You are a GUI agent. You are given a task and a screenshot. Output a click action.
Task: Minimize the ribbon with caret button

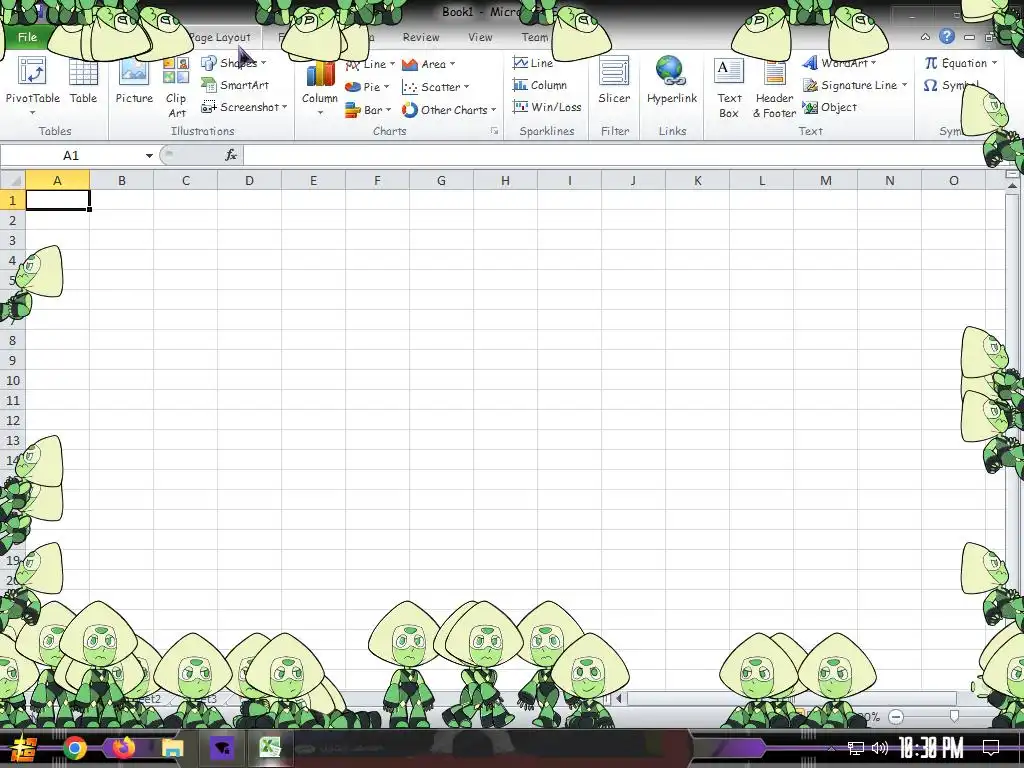pyautogui.click(x=925, y=37)
